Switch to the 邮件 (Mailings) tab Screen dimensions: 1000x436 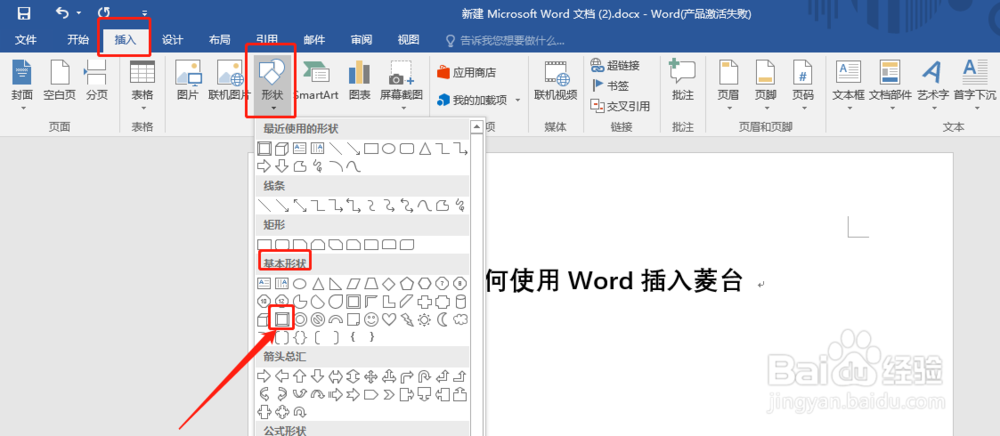point(314,40)
